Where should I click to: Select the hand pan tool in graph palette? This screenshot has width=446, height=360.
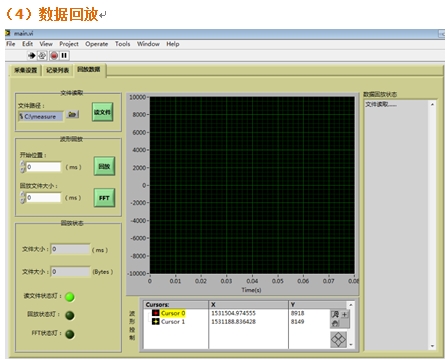(335, 323)
